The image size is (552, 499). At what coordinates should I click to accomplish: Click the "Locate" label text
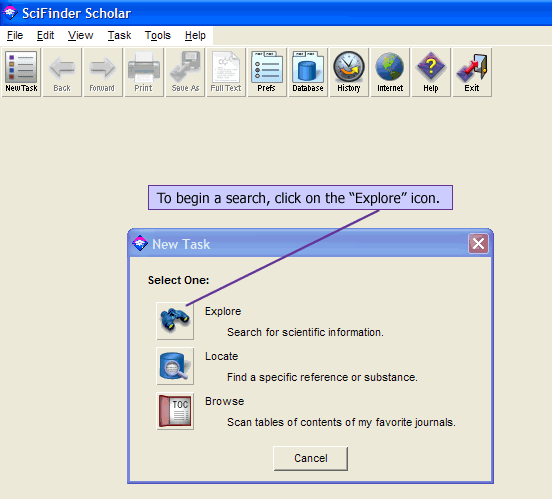point(221,356)
